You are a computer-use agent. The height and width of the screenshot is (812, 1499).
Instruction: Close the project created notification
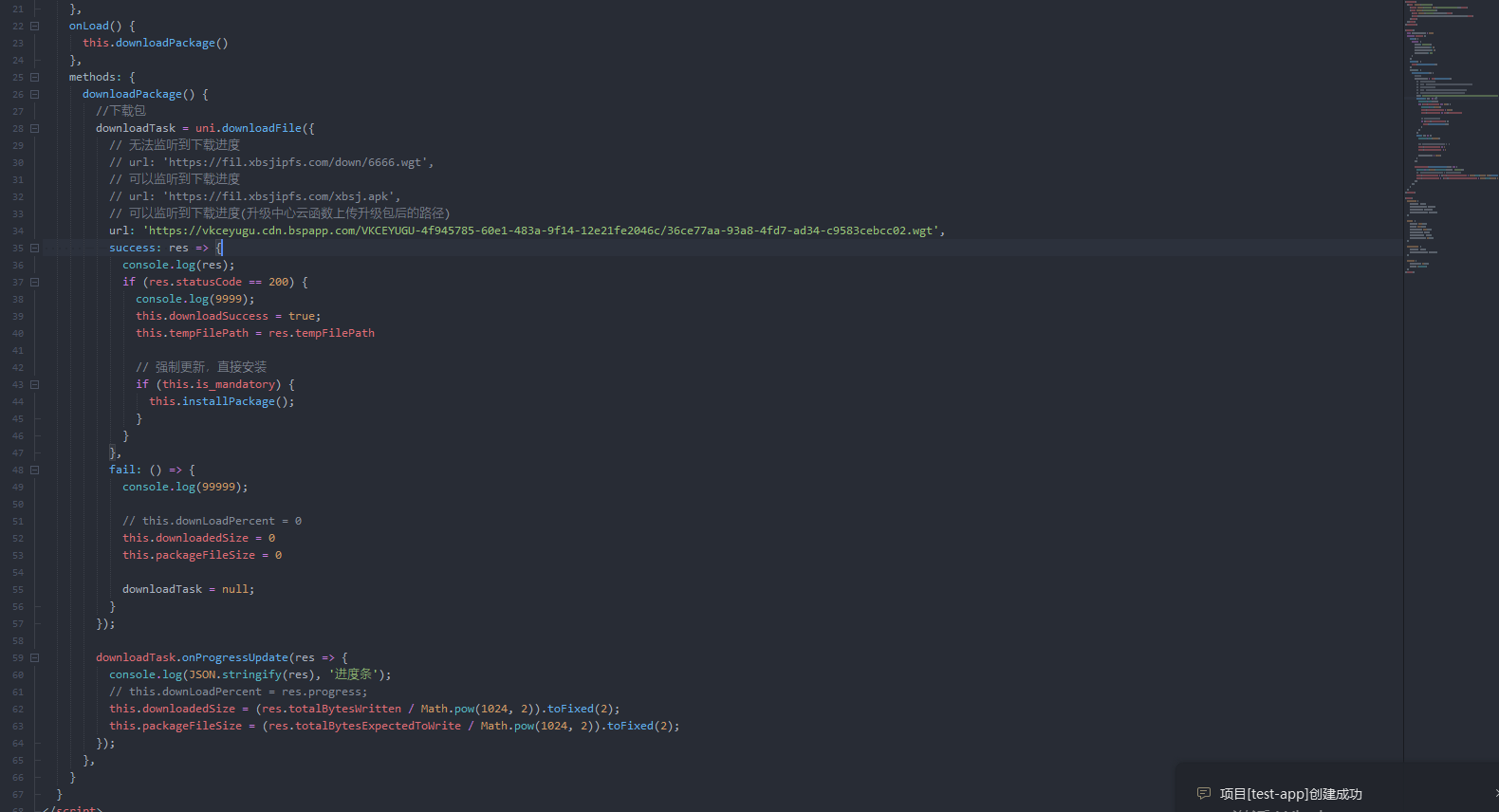1495,793
